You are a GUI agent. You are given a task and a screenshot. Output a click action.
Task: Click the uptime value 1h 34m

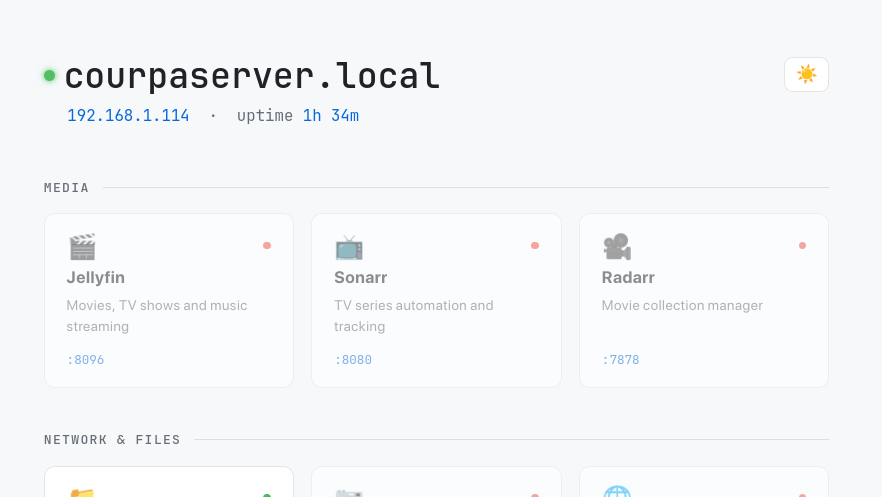click(x=331, y=116)
